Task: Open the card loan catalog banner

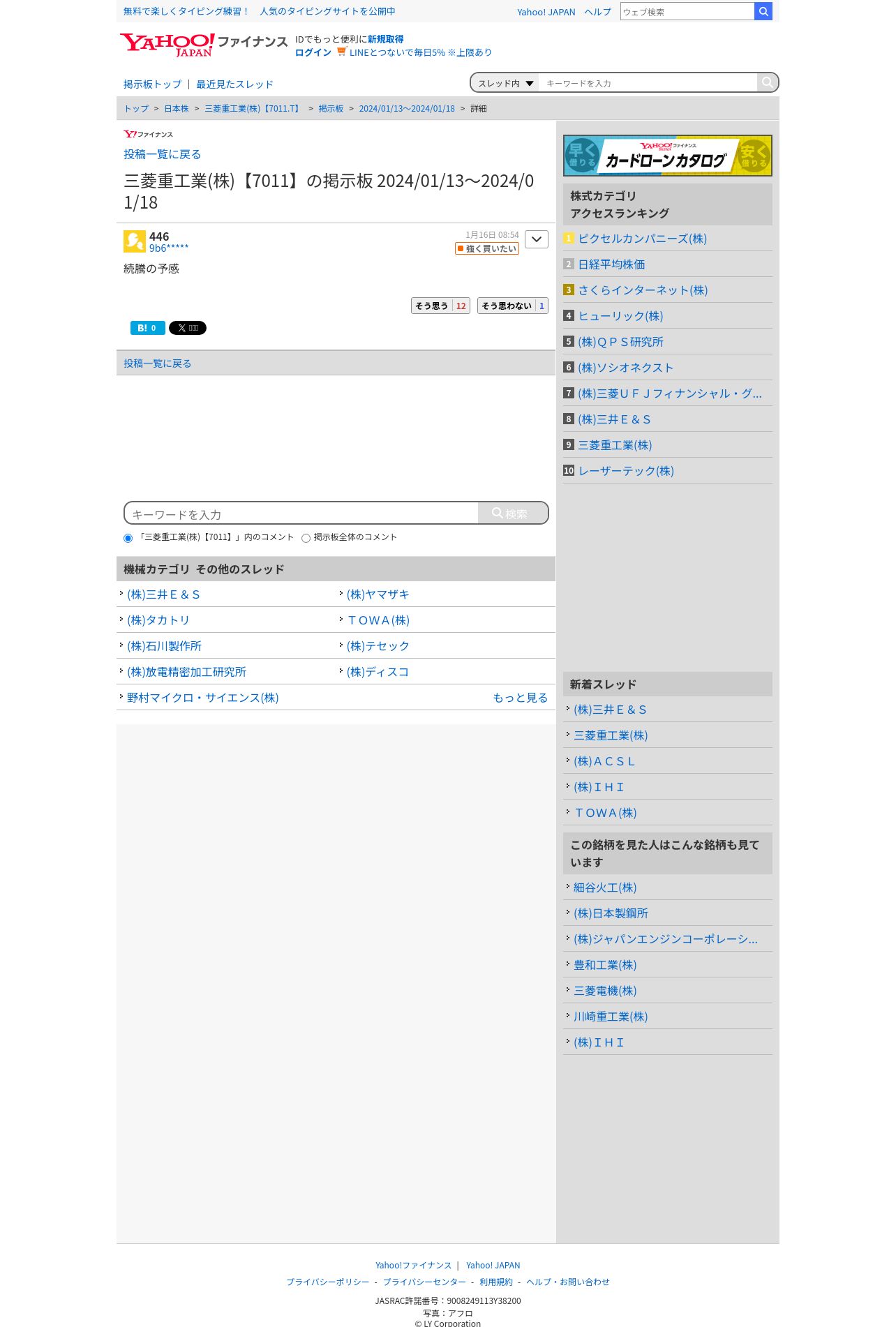Action: click(668, 156)
